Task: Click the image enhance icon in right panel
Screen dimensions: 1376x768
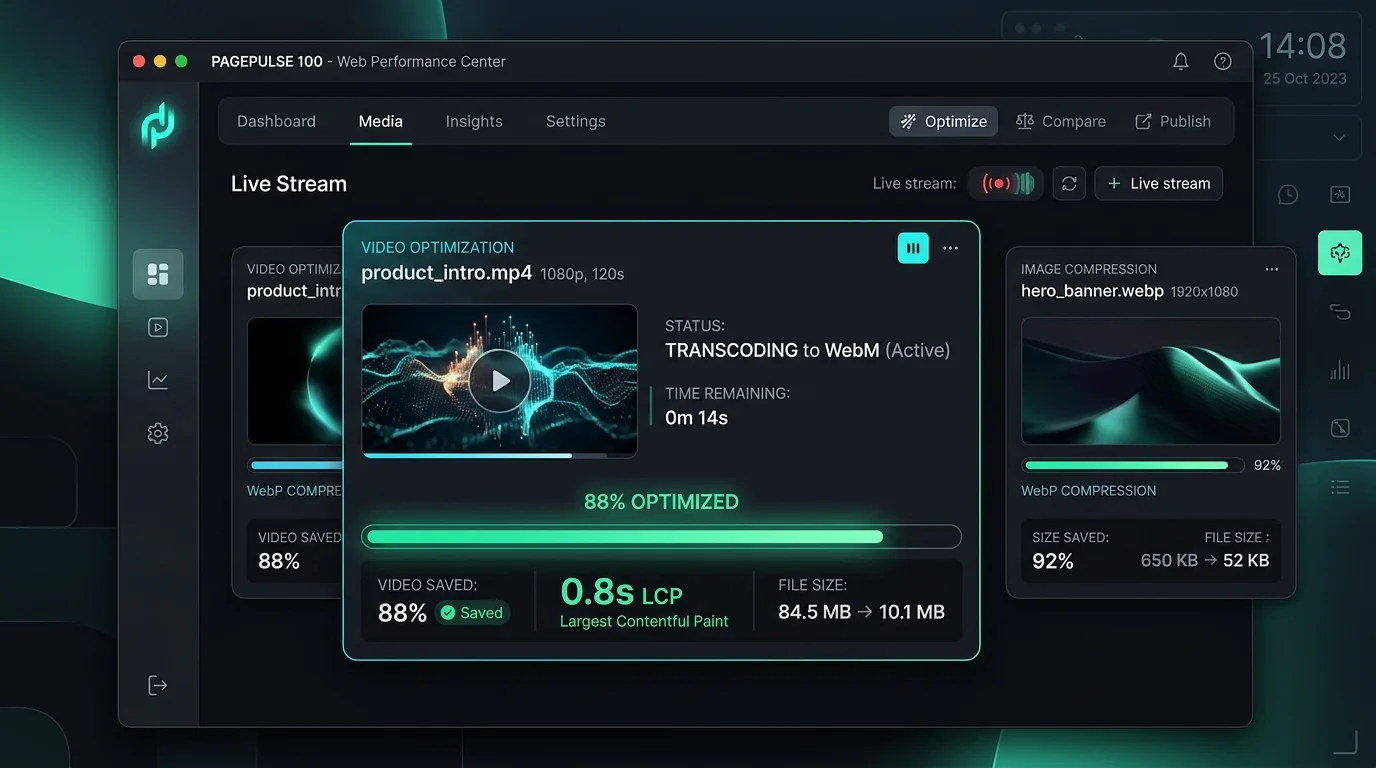Action: tap(1340, 195)
